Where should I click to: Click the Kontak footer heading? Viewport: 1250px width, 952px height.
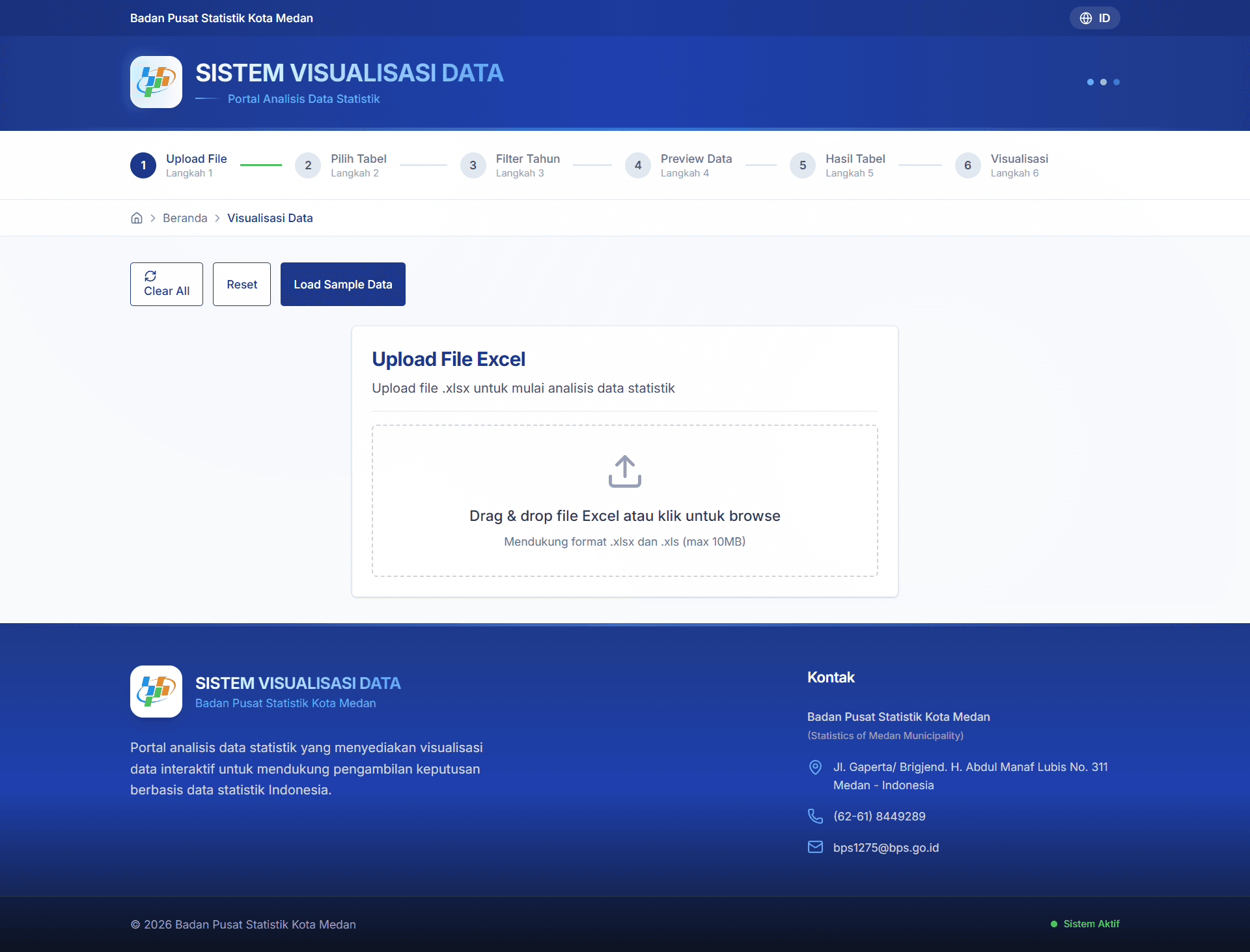[831, 677]
